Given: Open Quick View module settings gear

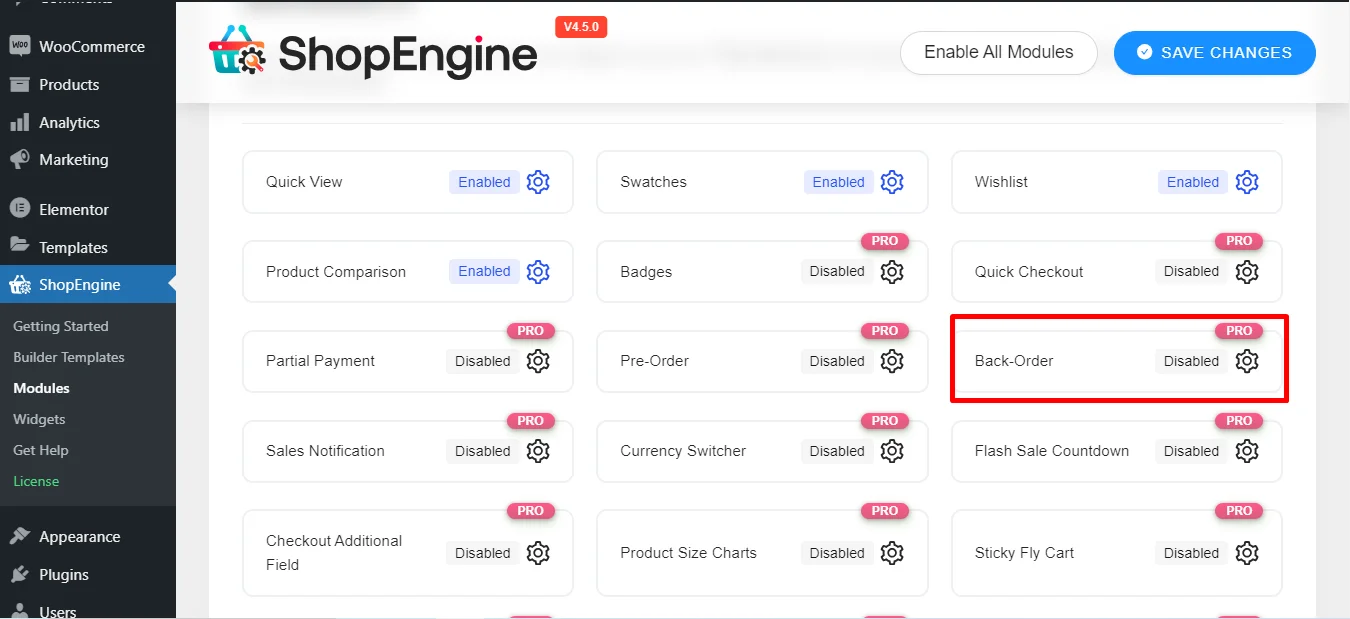Looking at the screenshot, I should tap(538, 182).
